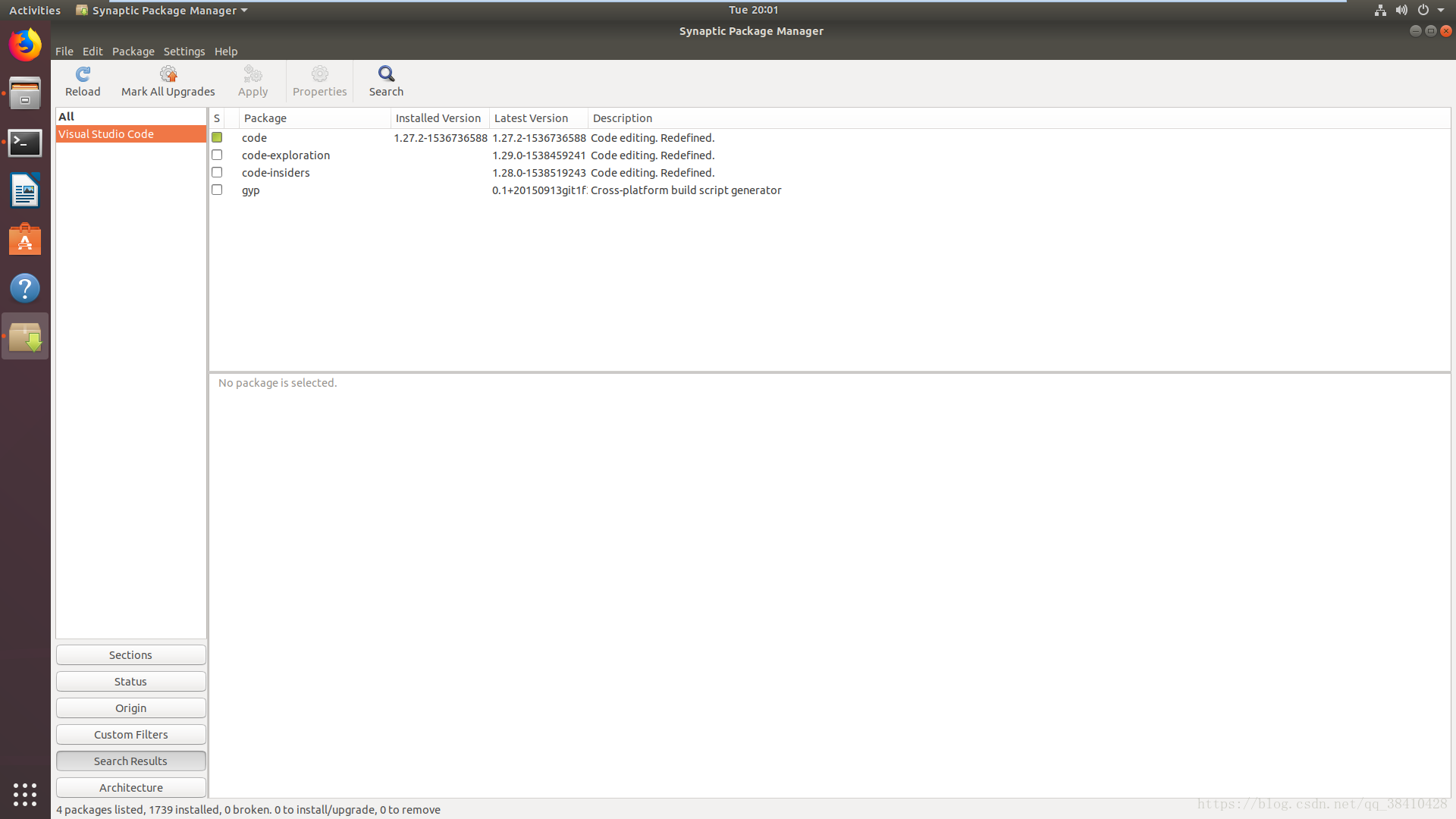Click the status bar package count area

pyautogui.click(x=249, y=810)
